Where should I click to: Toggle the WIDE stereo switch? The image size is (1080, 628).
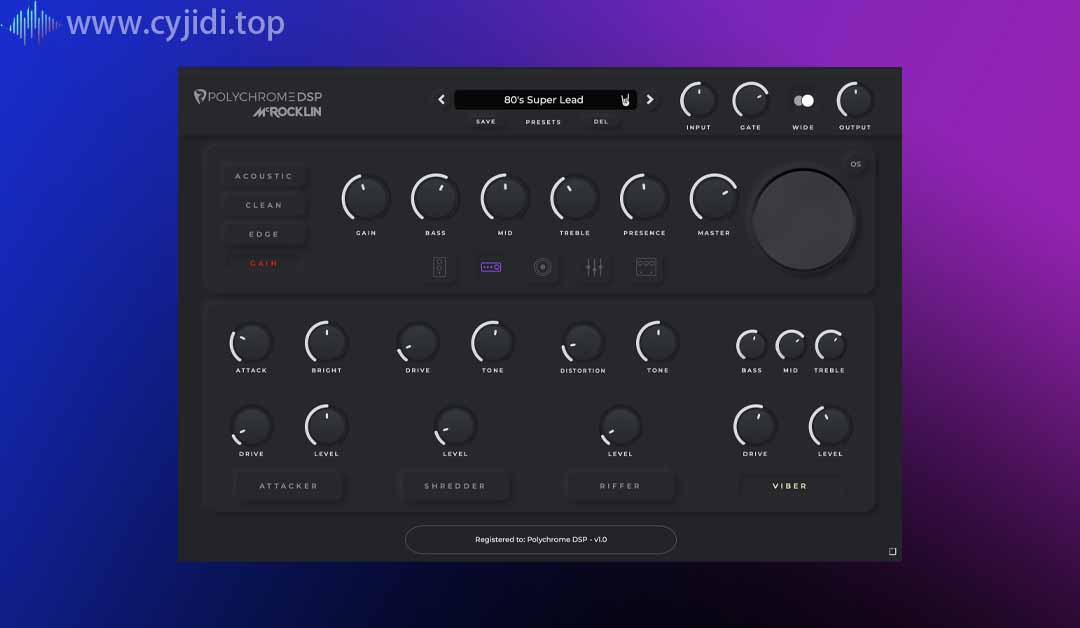coord(803,101)
